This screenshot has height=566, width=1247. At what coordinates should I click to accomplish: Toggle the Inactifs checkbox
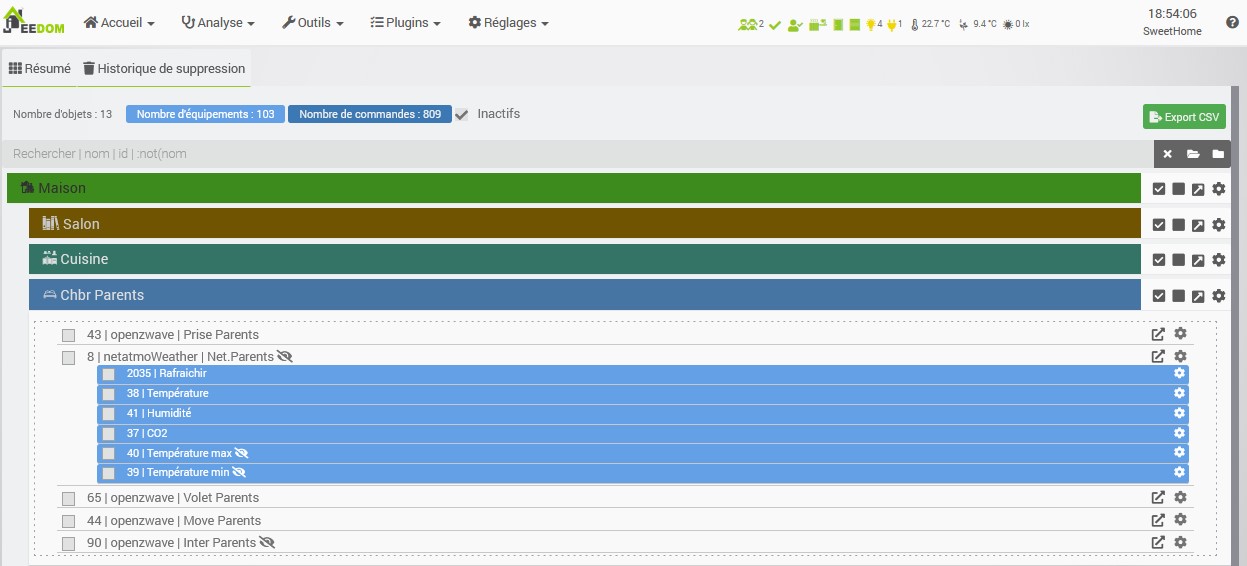pyautogui.click(x=462, y=115)
